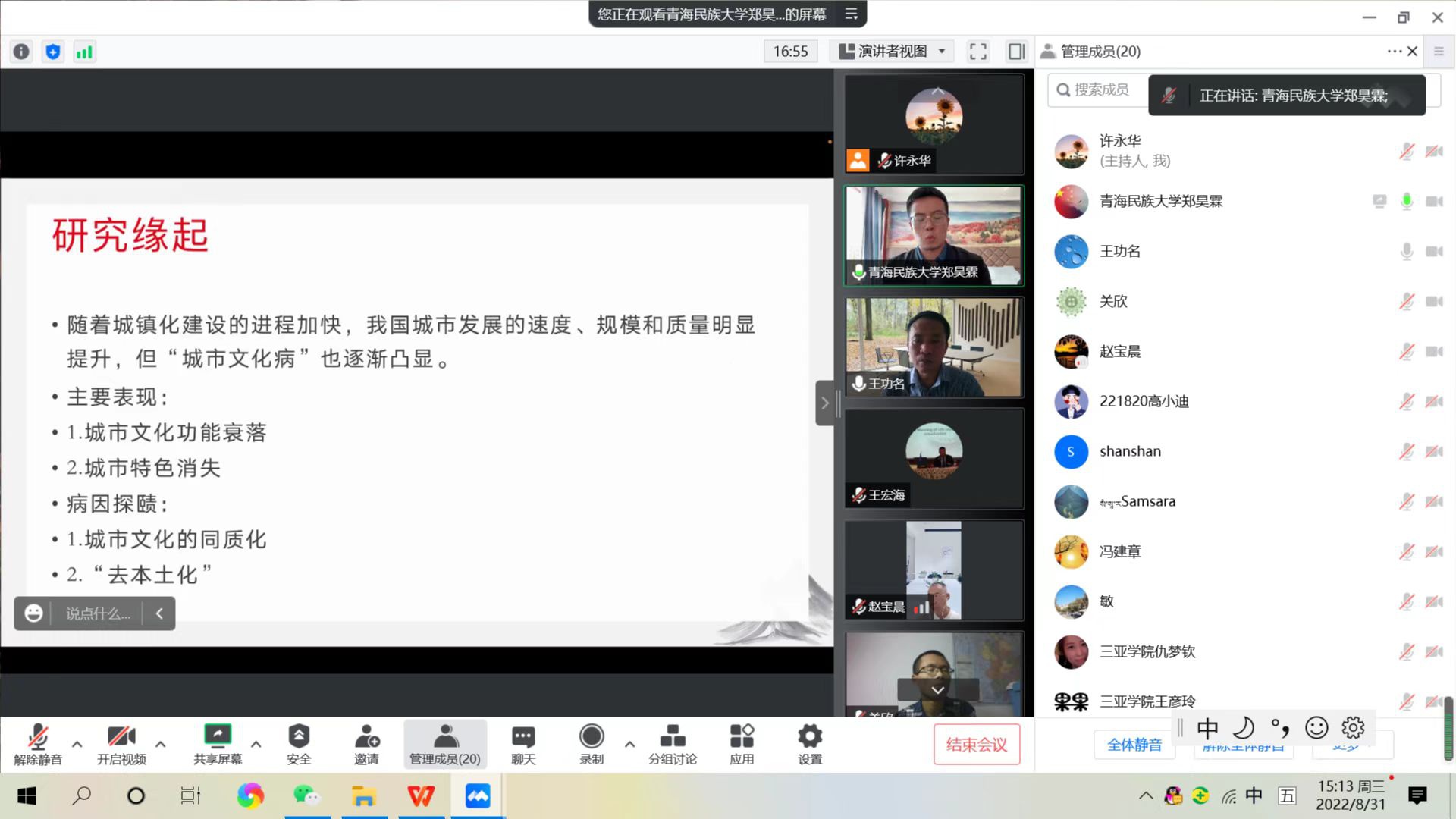Open the network signal status icon

pyautogui.click(x=83, y=52)
